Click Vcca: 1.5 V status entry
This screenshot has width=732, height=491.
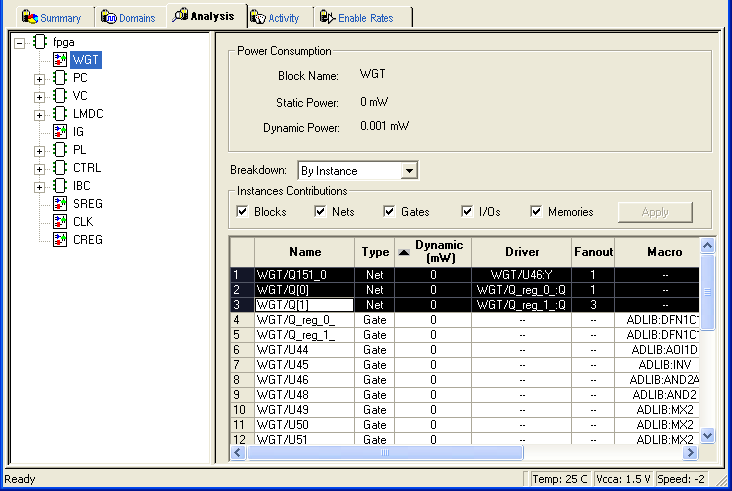coord(623,479)
